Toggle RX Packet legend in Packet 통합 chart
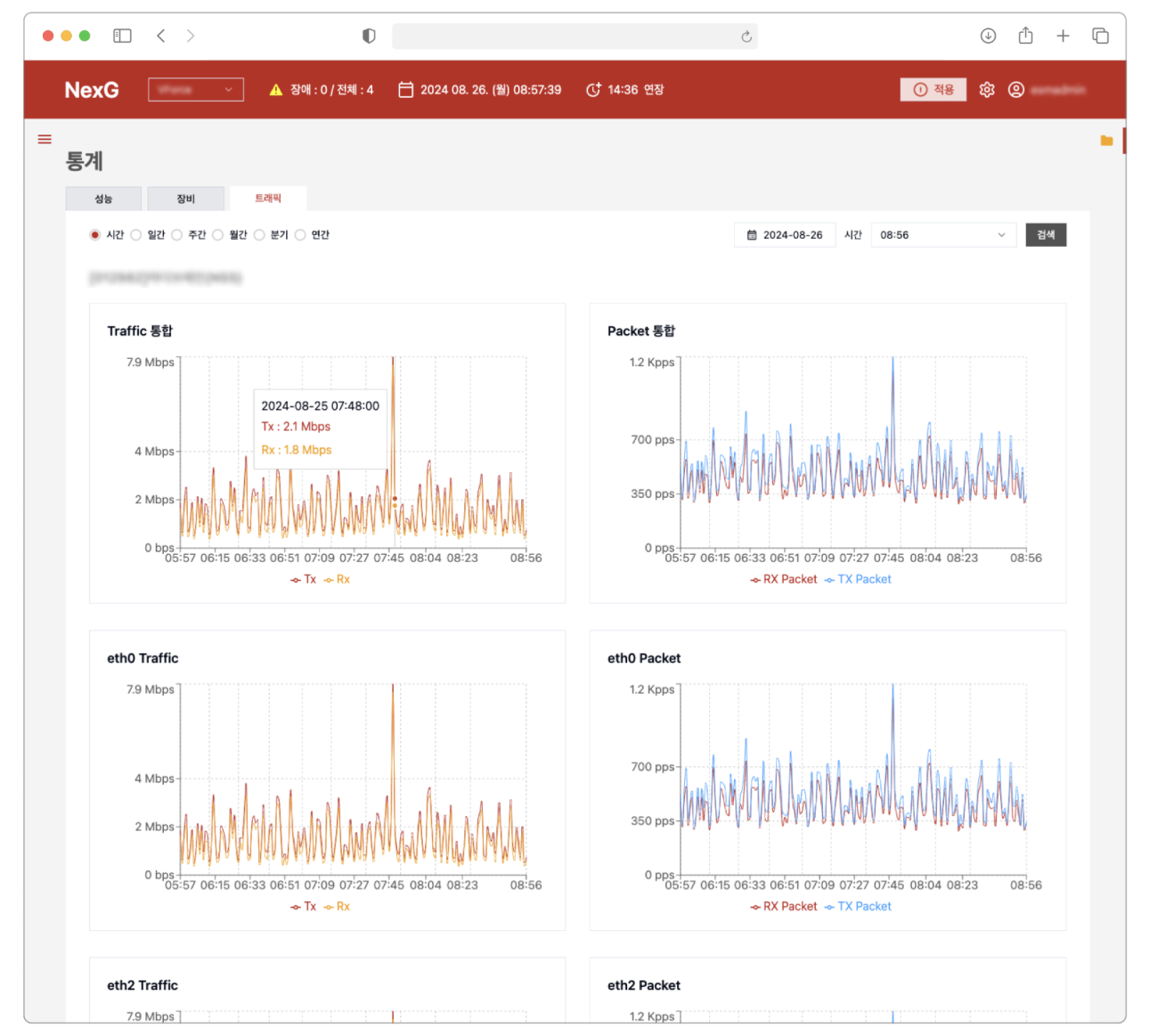1149x1036 pixels. pyautogui.click(x=783, y=580)
